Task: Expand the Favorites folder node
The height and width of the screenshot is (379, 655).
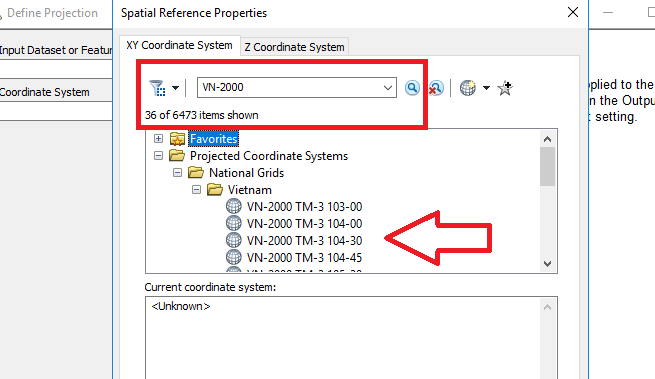Action: (158, 138)
